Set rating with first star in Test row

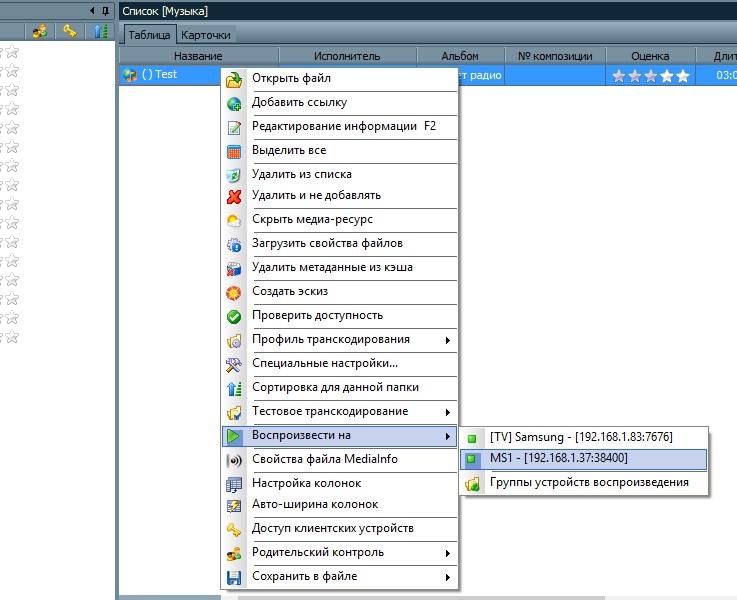619,76
